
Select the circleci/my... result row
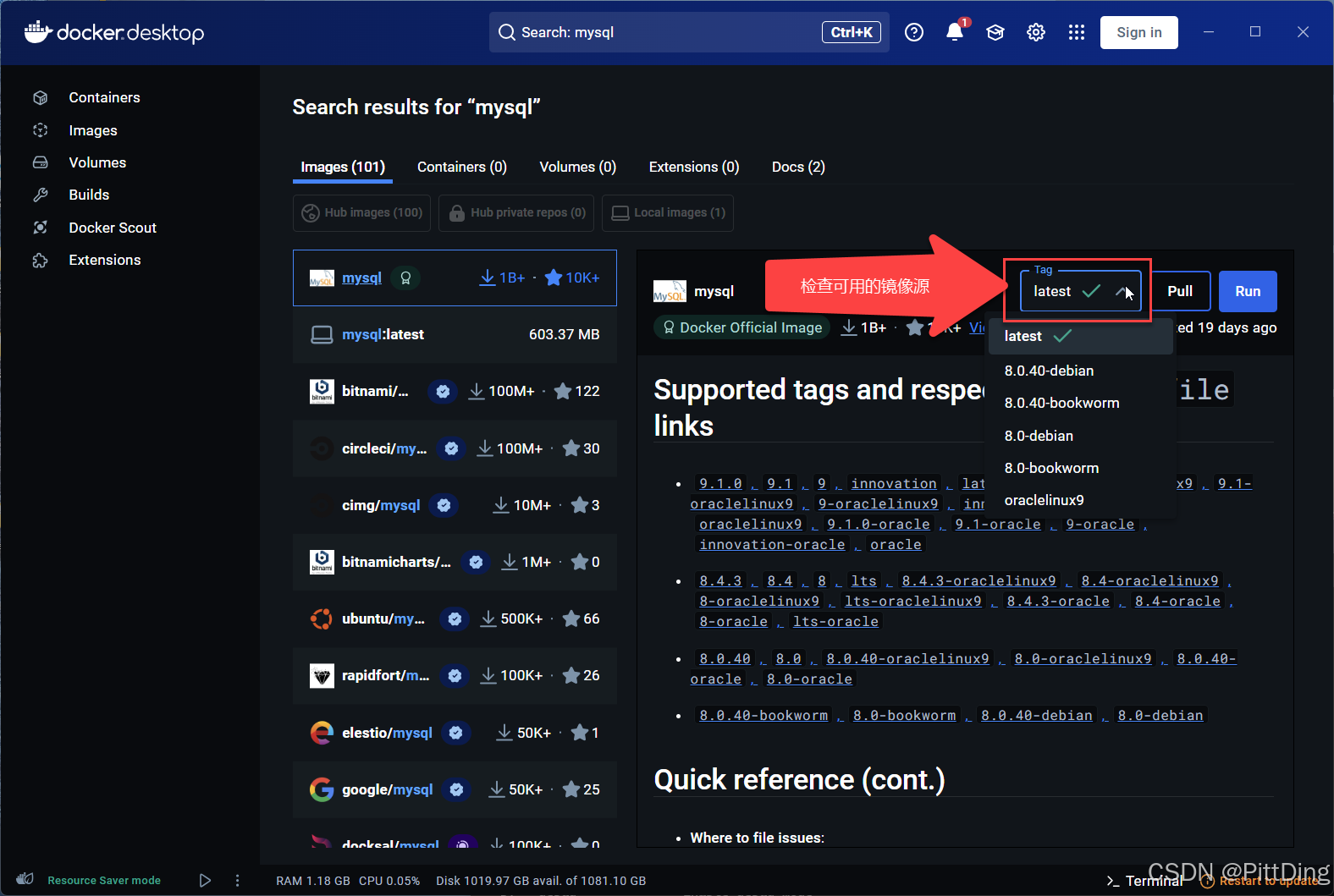tap(455, 448)
